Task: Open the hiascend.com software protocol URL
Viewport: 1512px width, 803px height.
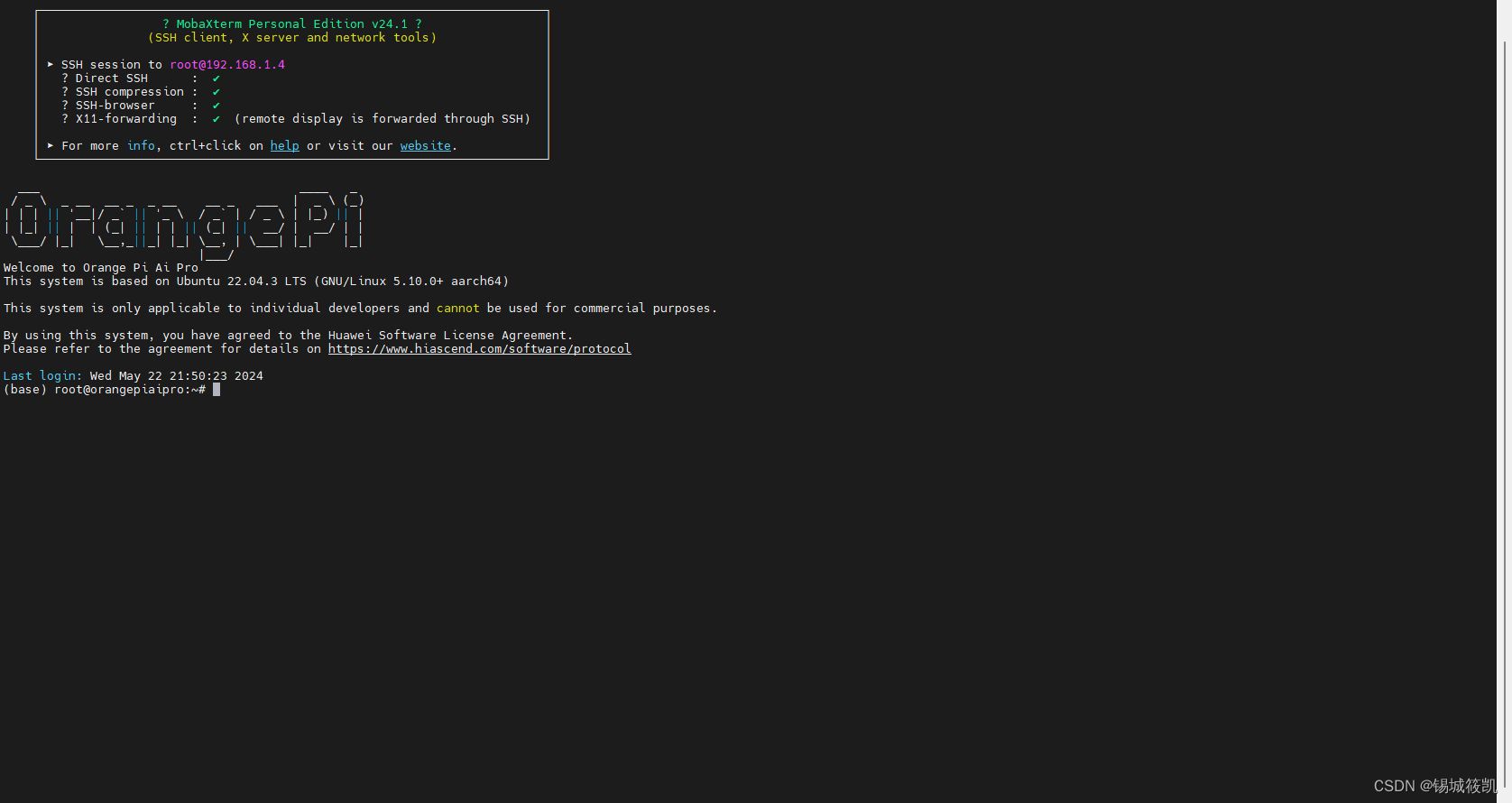Action: pos(479,349)
